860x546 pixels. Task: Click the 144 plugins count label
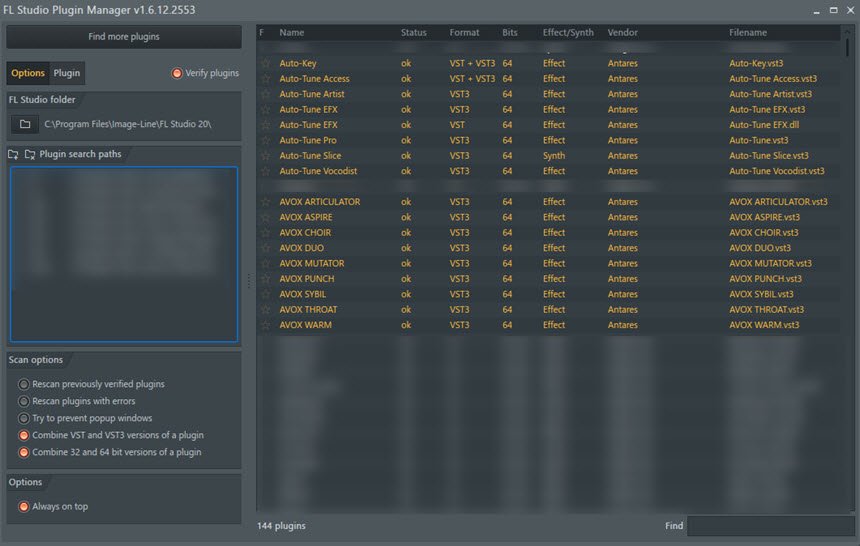(x=281, y=525)
